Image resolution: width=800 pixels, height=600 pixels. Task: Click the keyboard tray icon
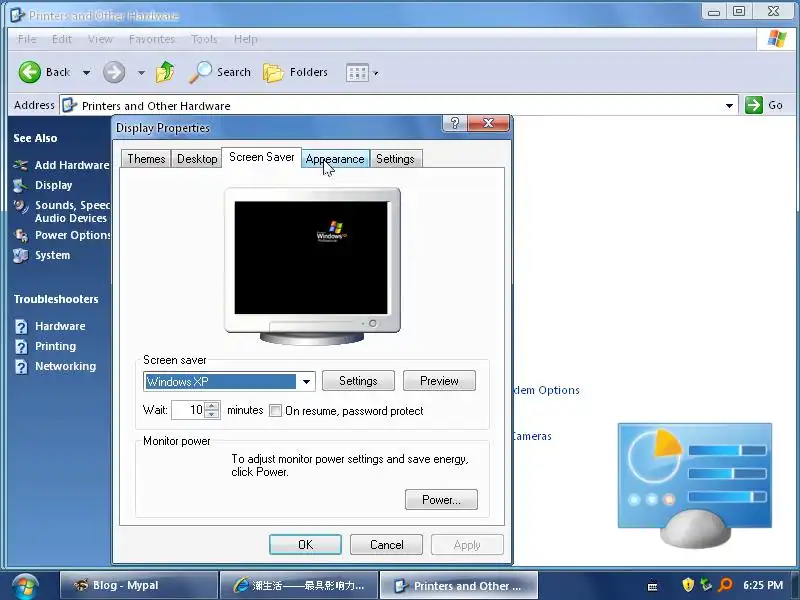click(653, 587)
